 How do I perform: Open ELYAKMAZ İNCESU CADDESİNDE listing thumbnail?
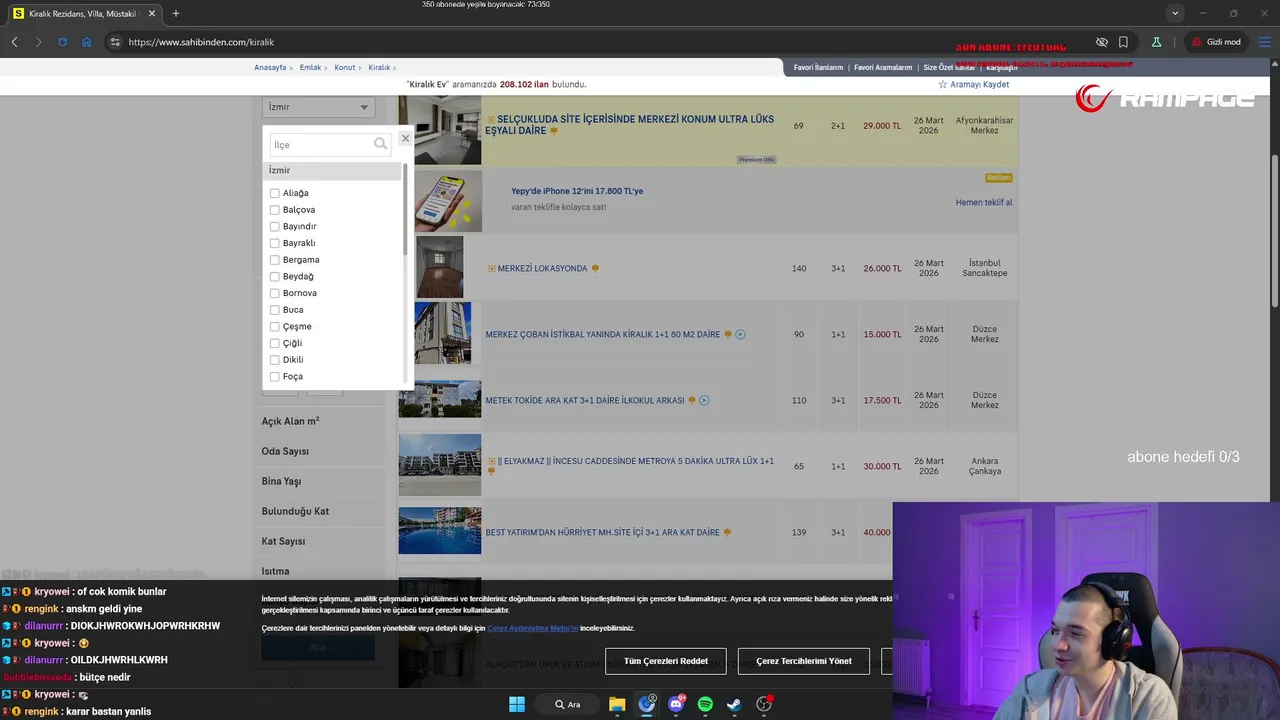440,464
